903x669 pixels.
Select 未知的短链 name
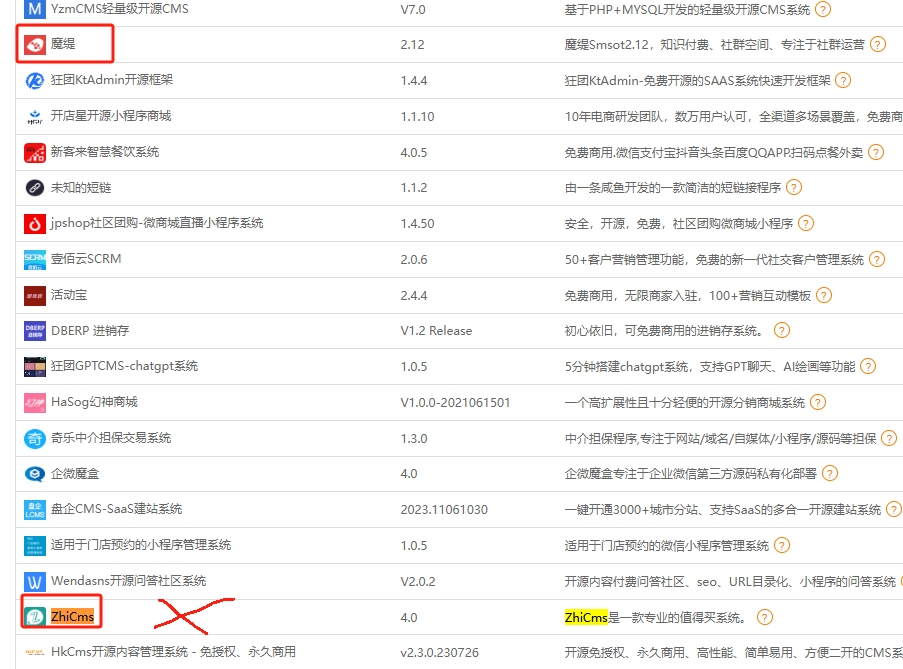coord(81,187)
